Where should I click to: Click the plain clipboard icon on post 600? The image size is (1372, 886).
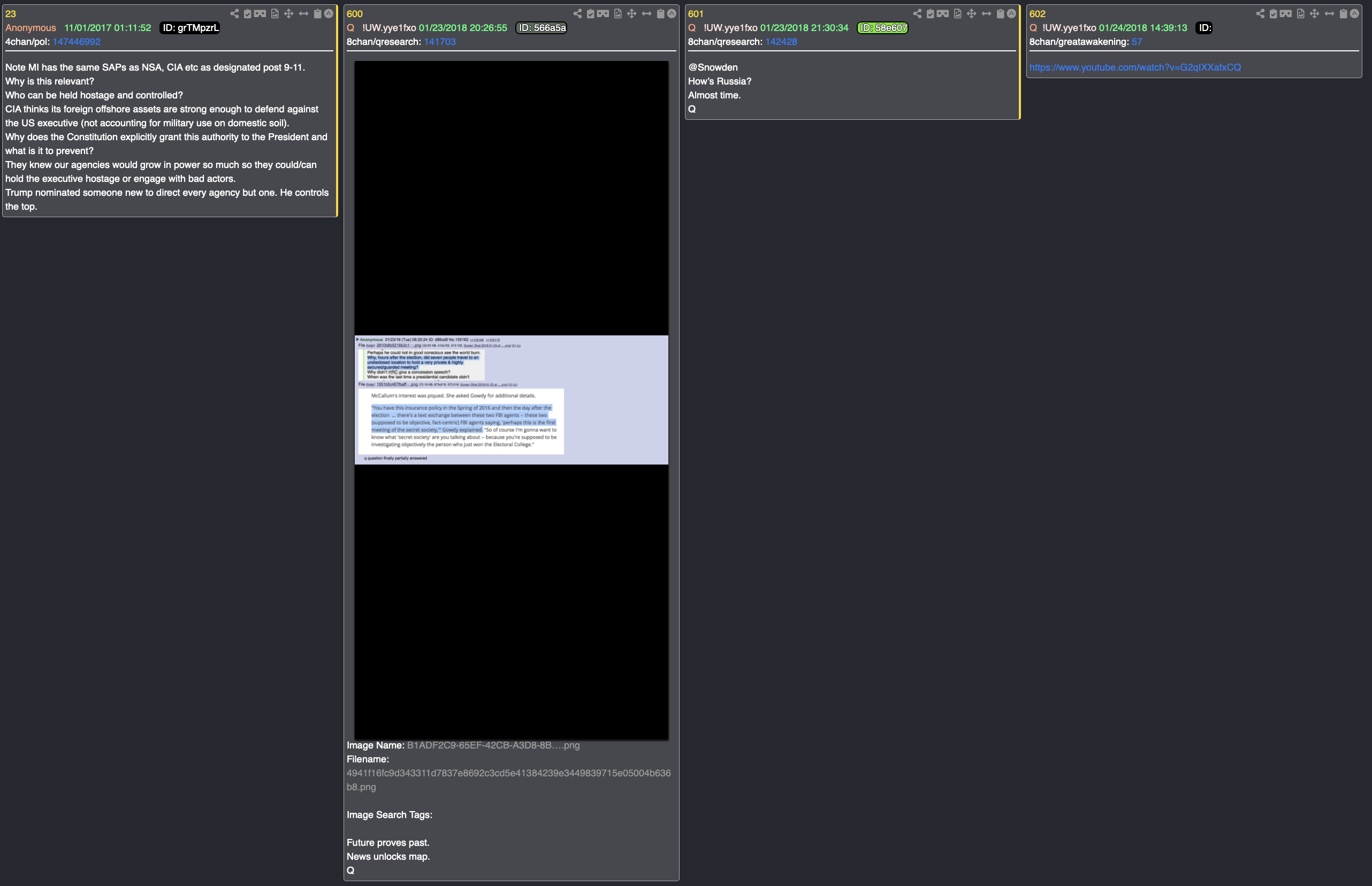coord(660,13)
